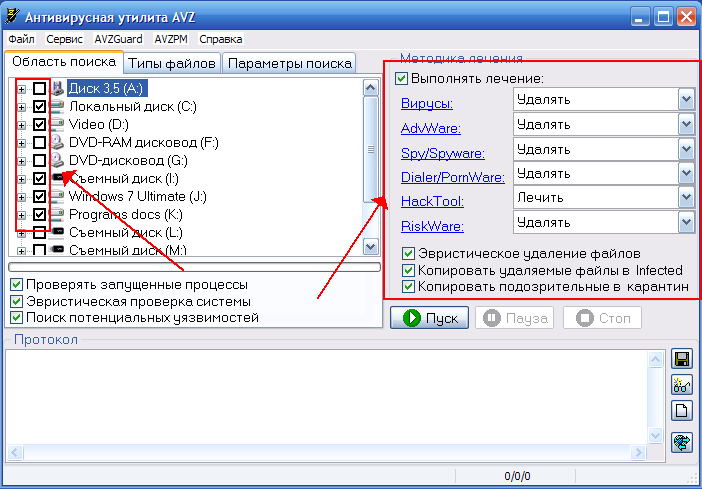Click the drive icon of Windows 7 Ultimate (J:)
The image size is (702, 489).
point(56,196)
